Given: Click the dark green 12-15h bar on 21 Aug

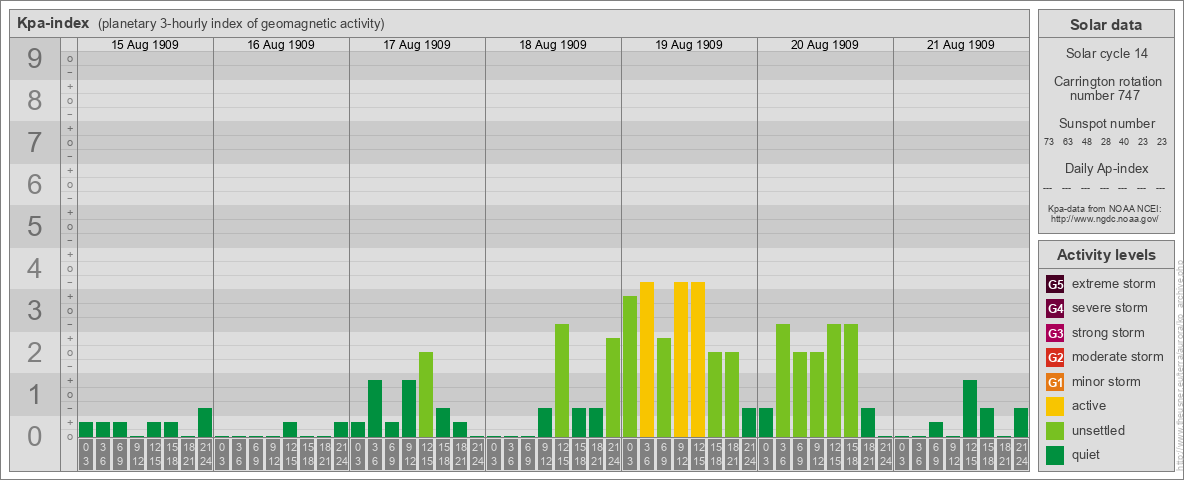Looking at the screenshot, I should [x=970, y=408].
